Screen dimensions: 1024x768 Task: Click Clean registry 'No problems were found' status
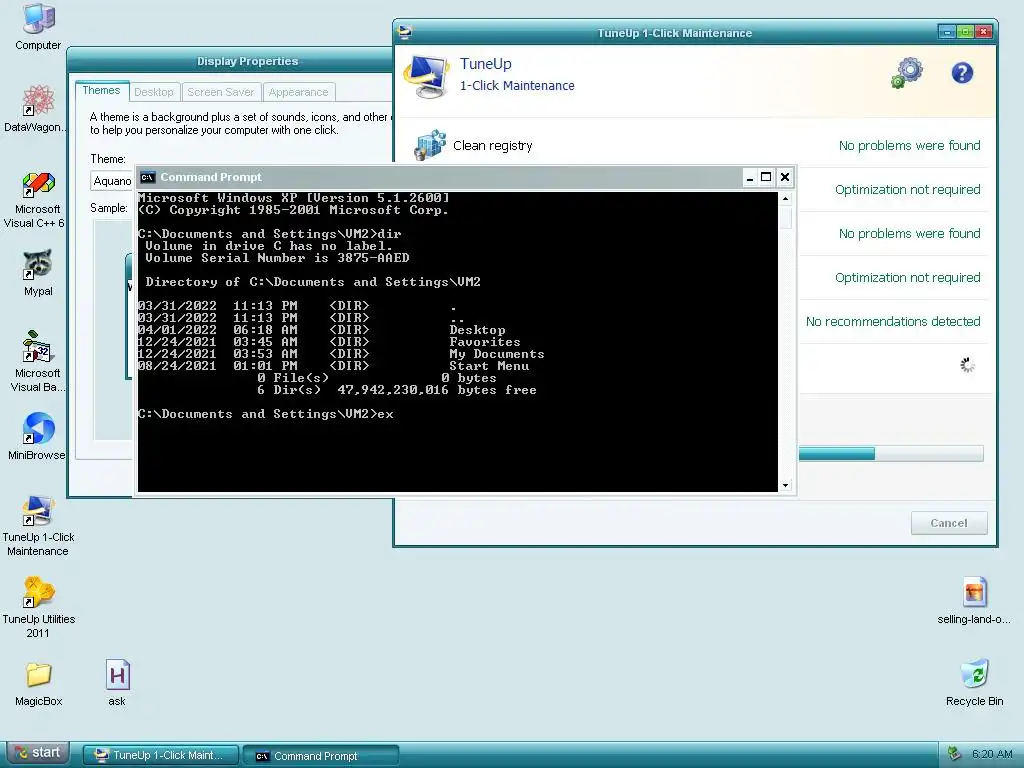[x=909, y=145]
